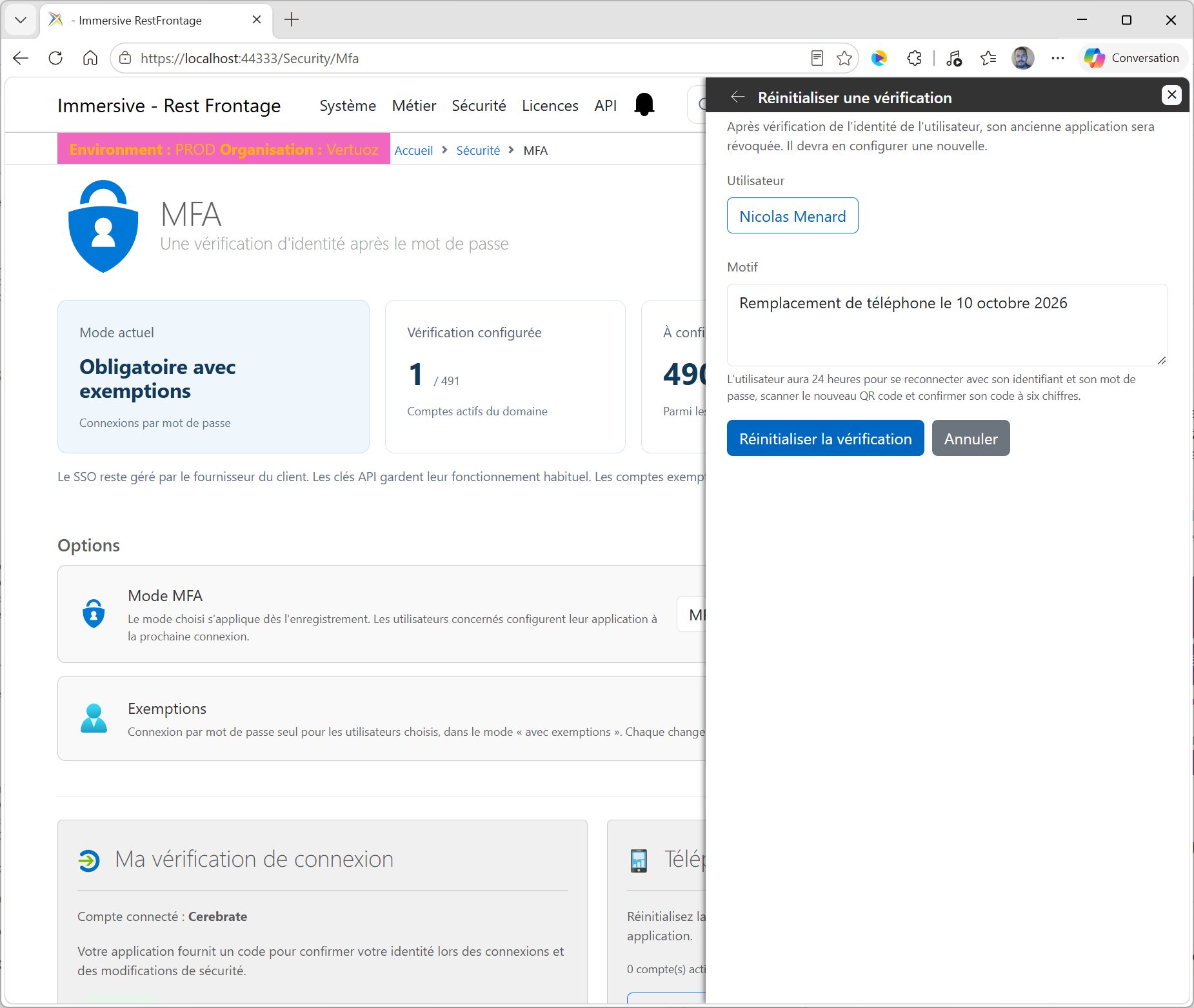Open the browser Settings and more menu

pyautogui.click(x=1058, y=58)
